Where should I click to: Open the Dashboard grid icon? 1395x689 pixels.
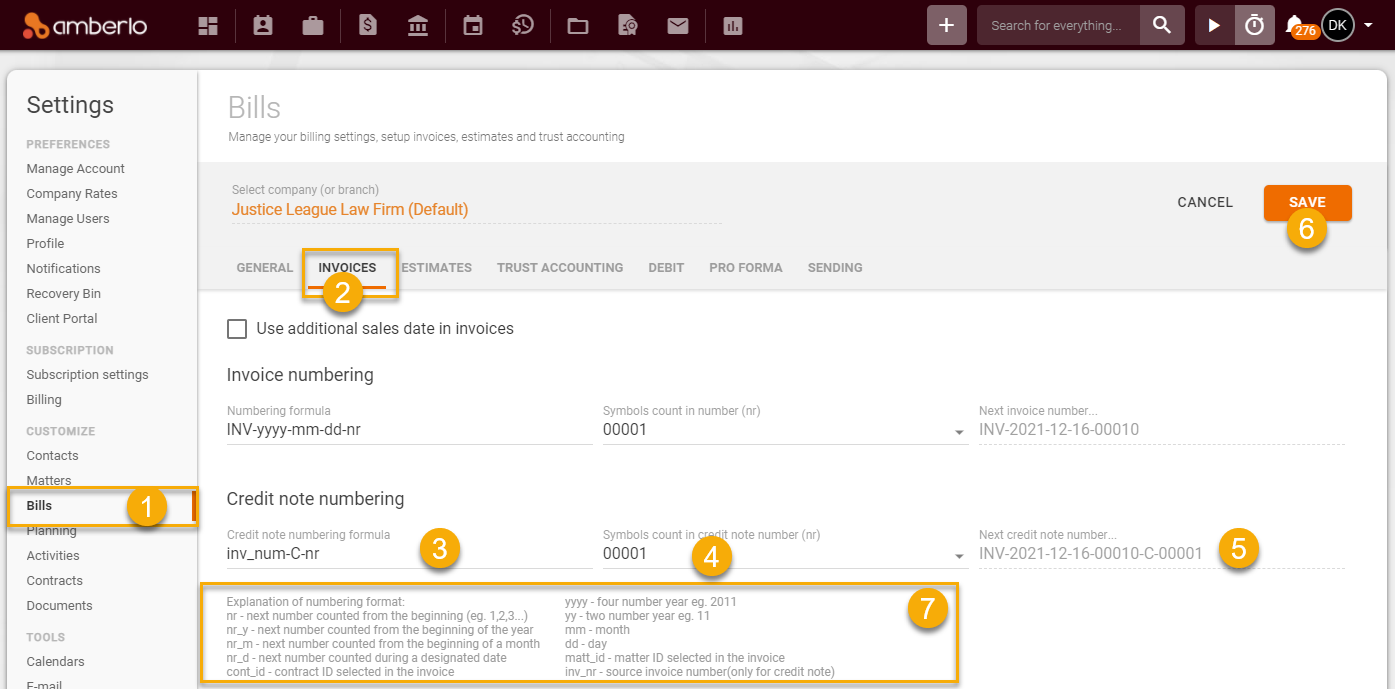click(x=208, y=25)
